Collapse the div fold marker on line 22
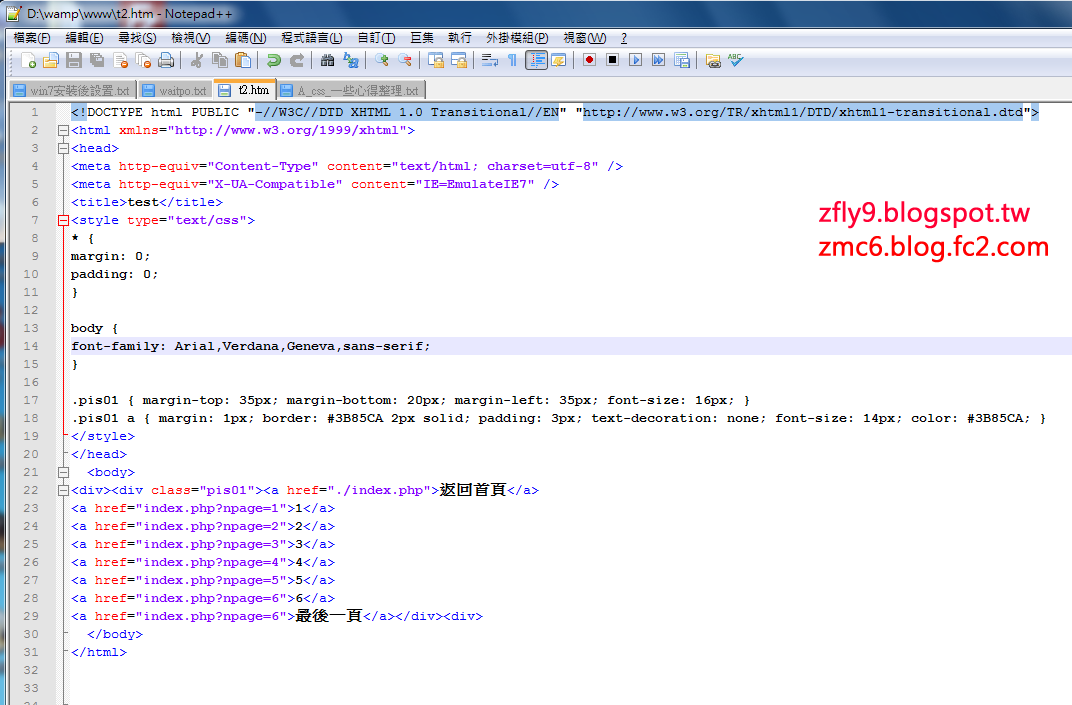 click(x=63, y=490)
